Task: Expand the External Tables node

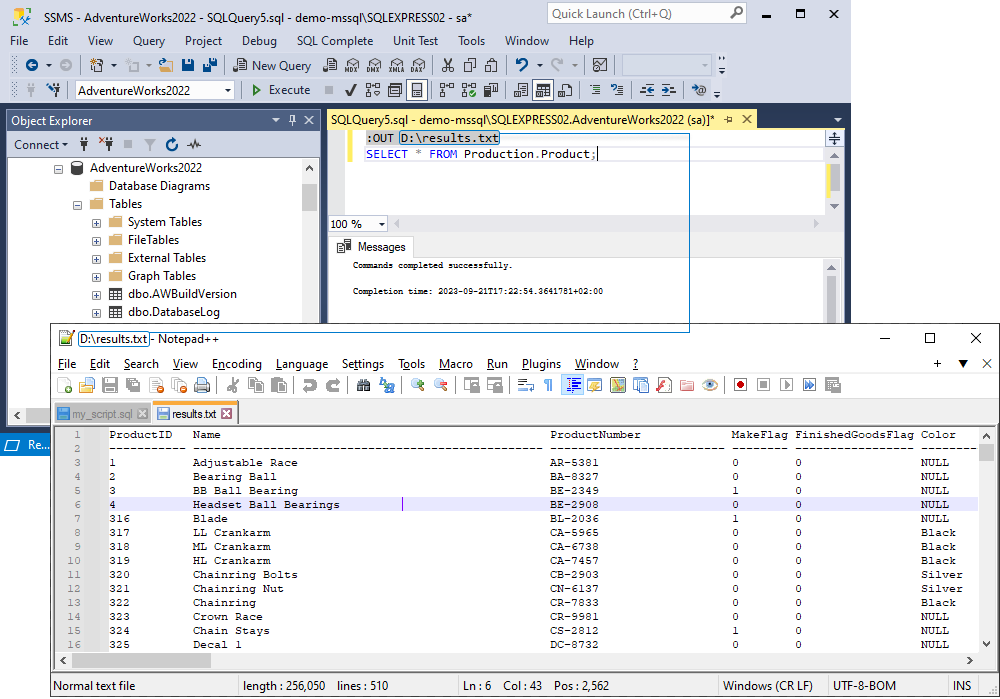Action: (x=96, y=259)
